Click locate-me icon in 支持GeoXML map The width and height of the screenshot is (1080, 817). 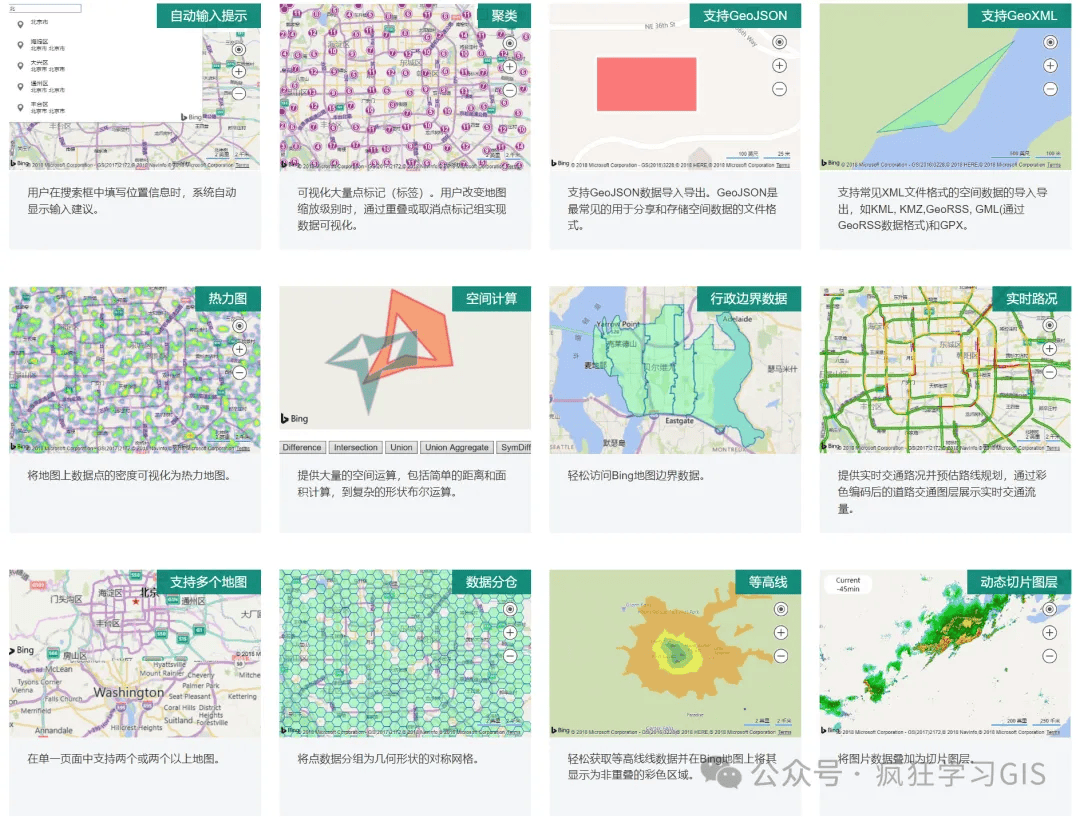pyautogui.click(x=1050, y=42)
